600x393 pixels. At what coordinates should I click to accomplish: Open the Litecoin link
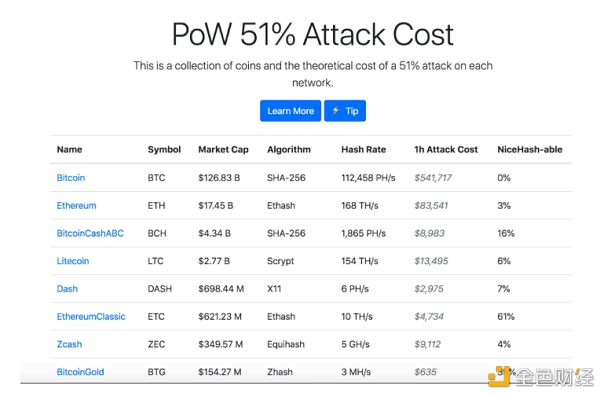(x=73, y=261)
